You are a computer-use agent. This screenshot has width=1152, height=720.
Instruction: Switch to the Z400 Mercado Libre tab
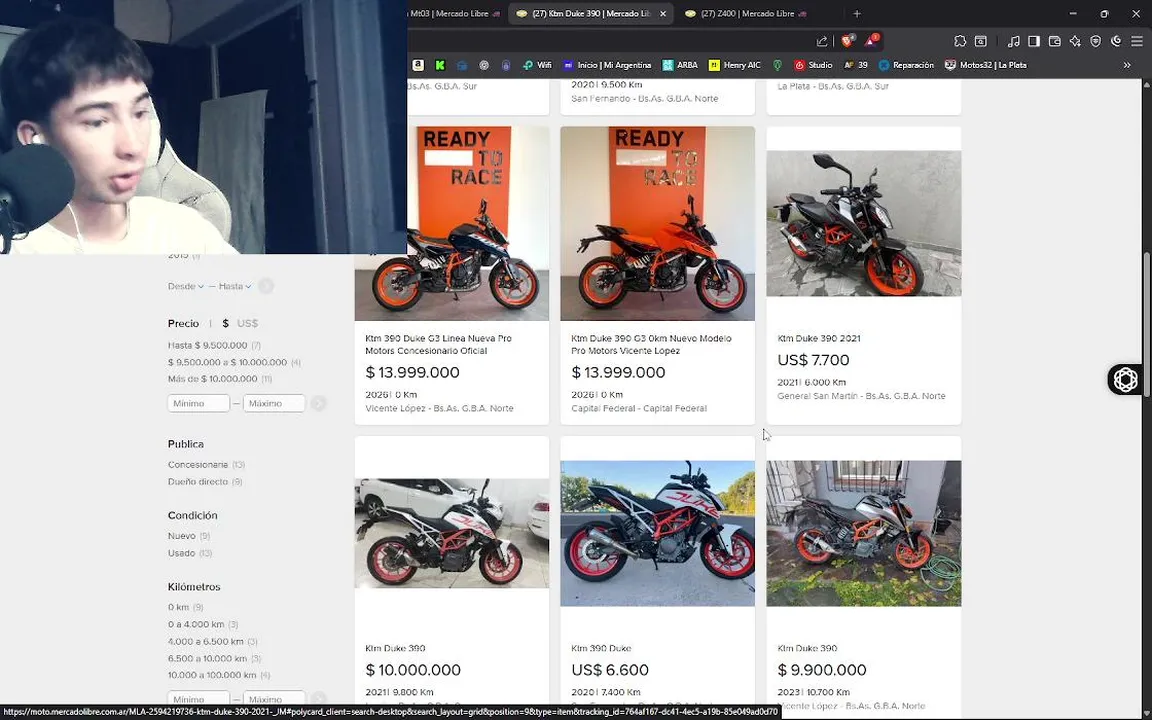click(748, 14)
